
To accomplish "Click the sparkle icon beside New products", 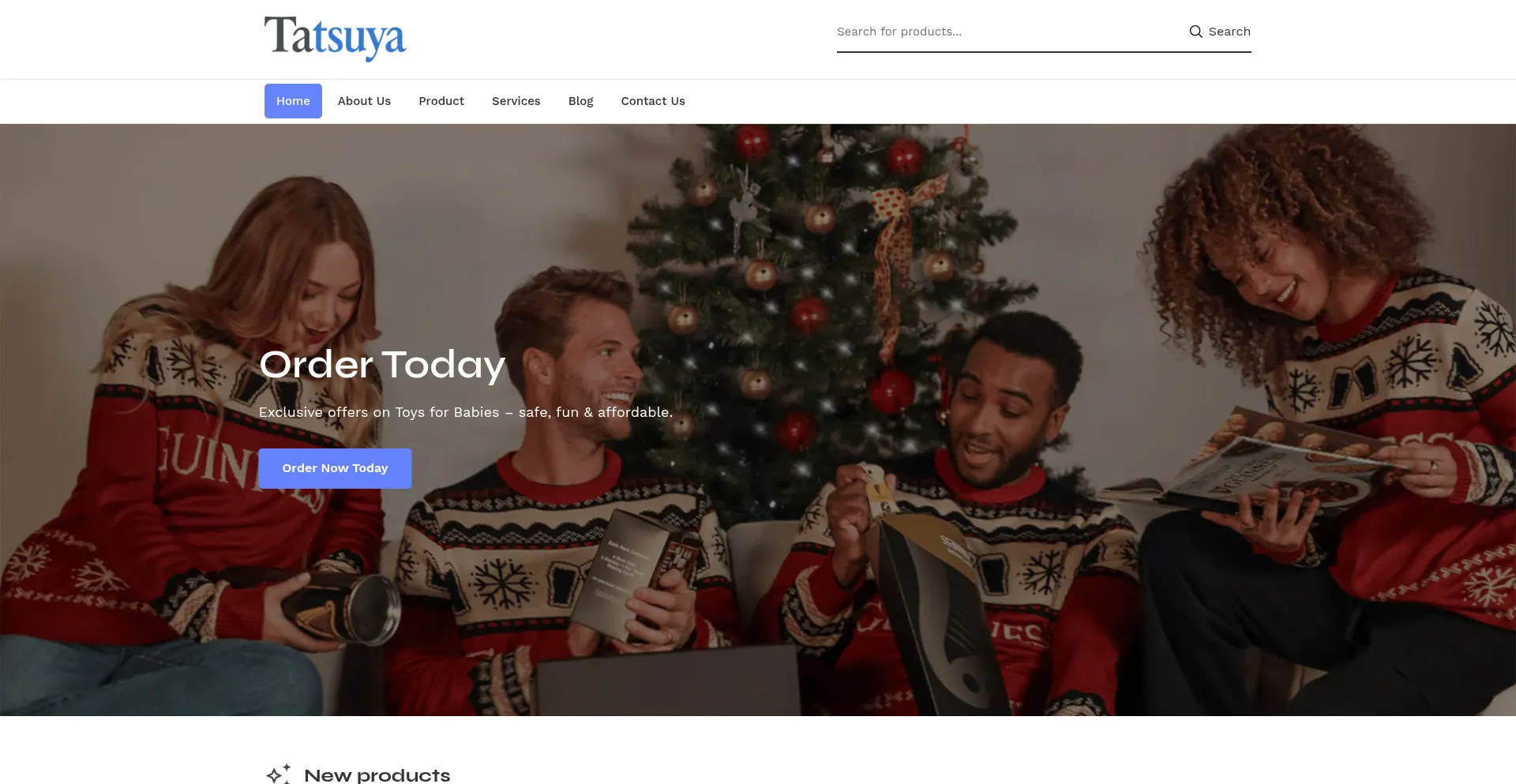I will 278,774.
